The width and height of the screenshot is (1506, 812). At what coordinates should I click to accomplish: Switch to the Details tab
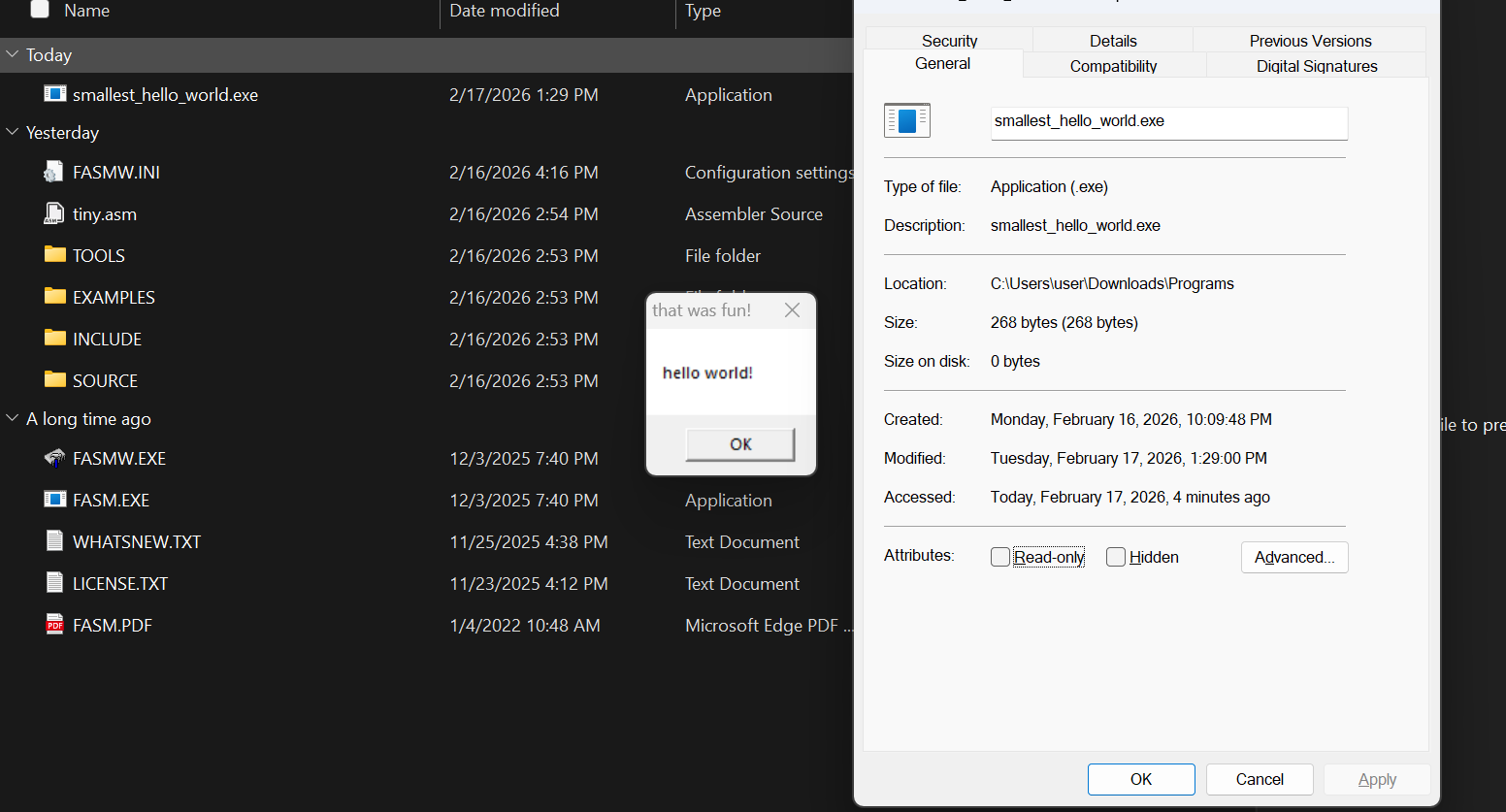[x=1113, y=41]
